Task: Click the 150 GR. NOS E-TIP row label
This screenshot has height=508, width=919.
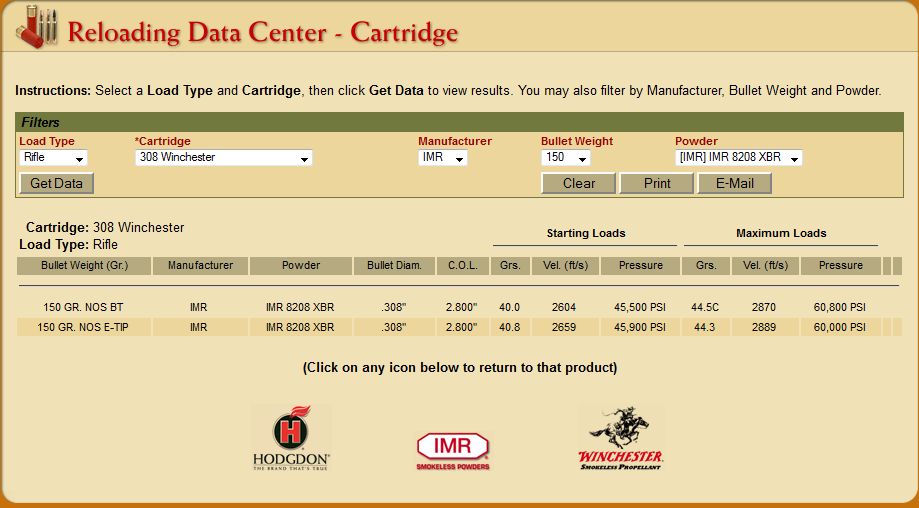Action: pos(83,328)
